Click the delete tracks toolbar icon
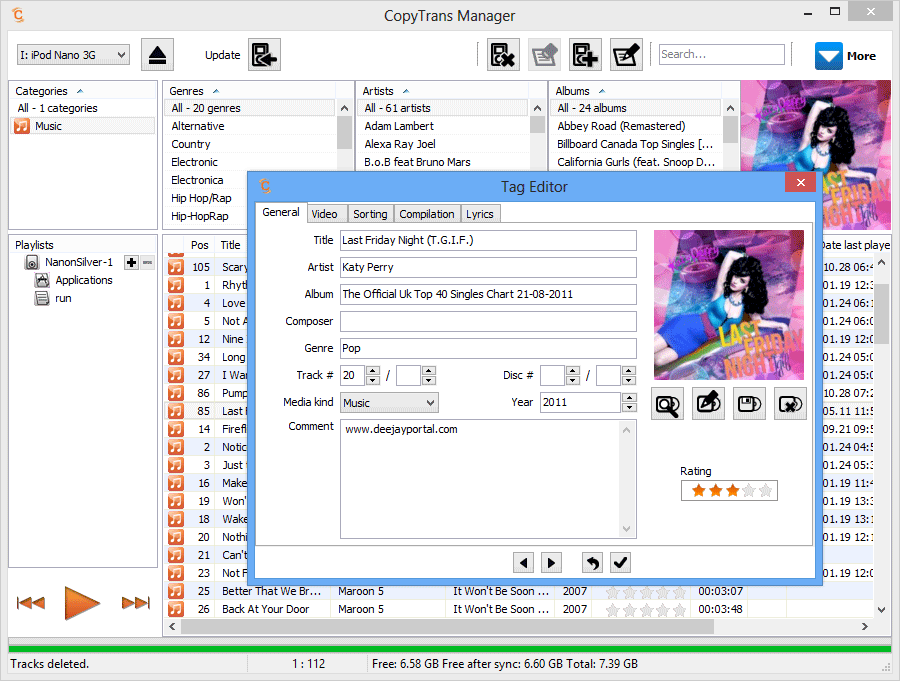 click(503, 55)
